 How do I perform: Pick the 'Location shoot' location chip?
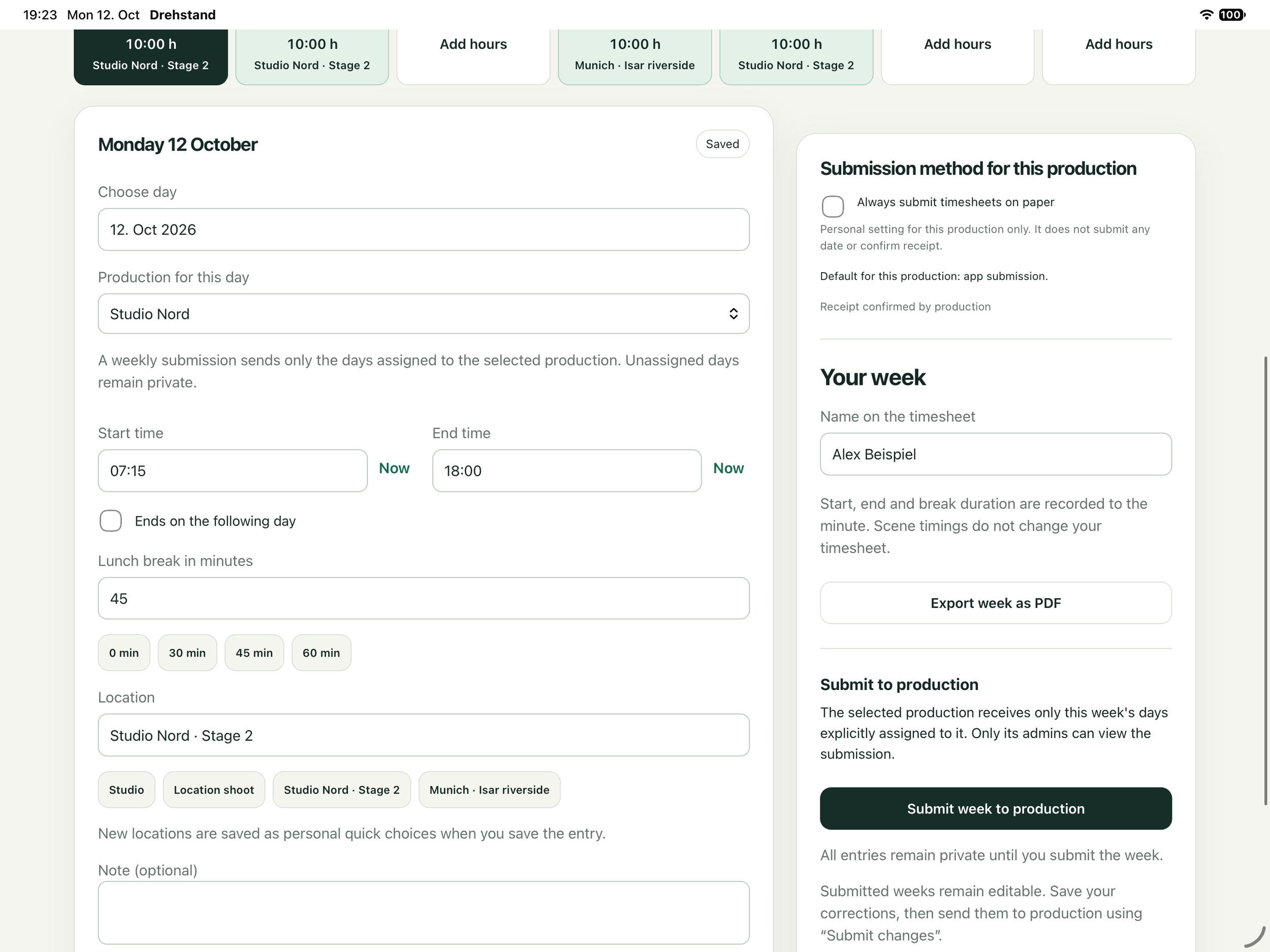(x=213, y=790)
